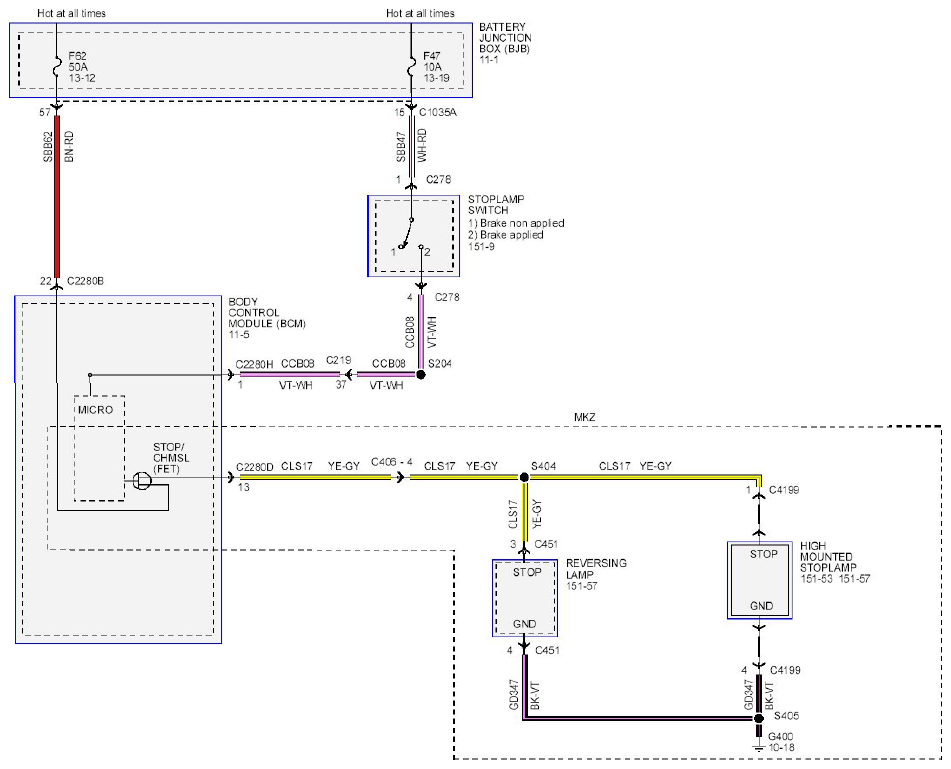Click the reversing lamp STOP/GND component box
951x769 pixels.
[x=525, y=598]
